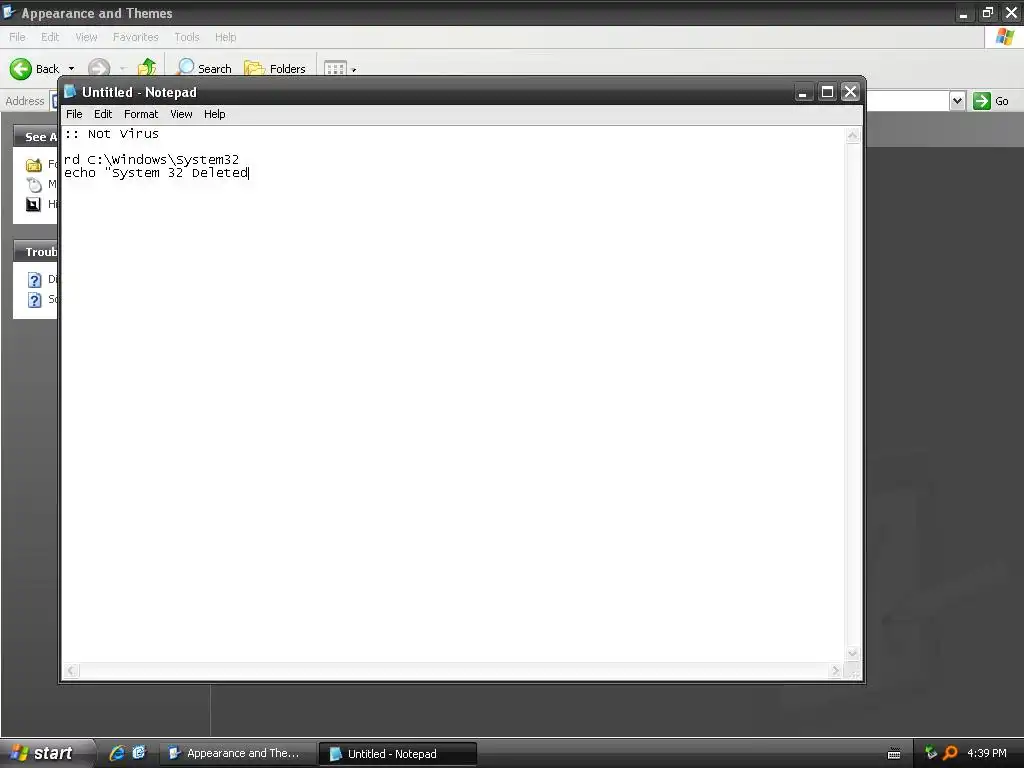Image resolution: width=1024 pixels, height=768 pixels.
Task: Click the second help icon in Troubleshooters panel
Action: 35,300
